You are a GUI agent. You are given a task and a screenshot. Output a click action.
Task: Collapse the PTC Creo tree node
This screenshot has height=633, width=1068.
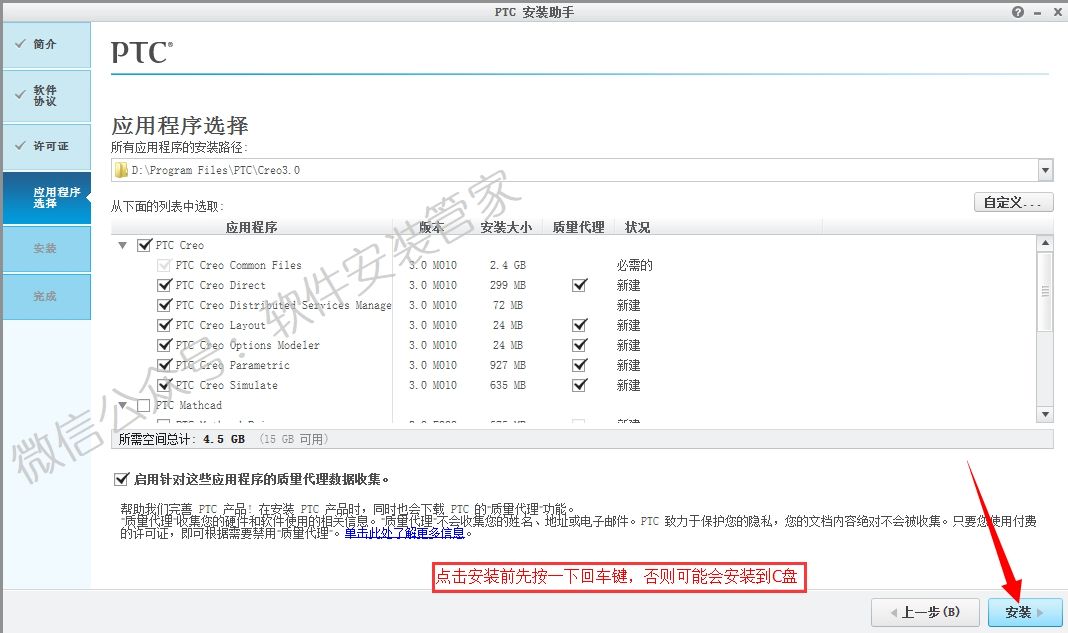click(x=122, y=245)
